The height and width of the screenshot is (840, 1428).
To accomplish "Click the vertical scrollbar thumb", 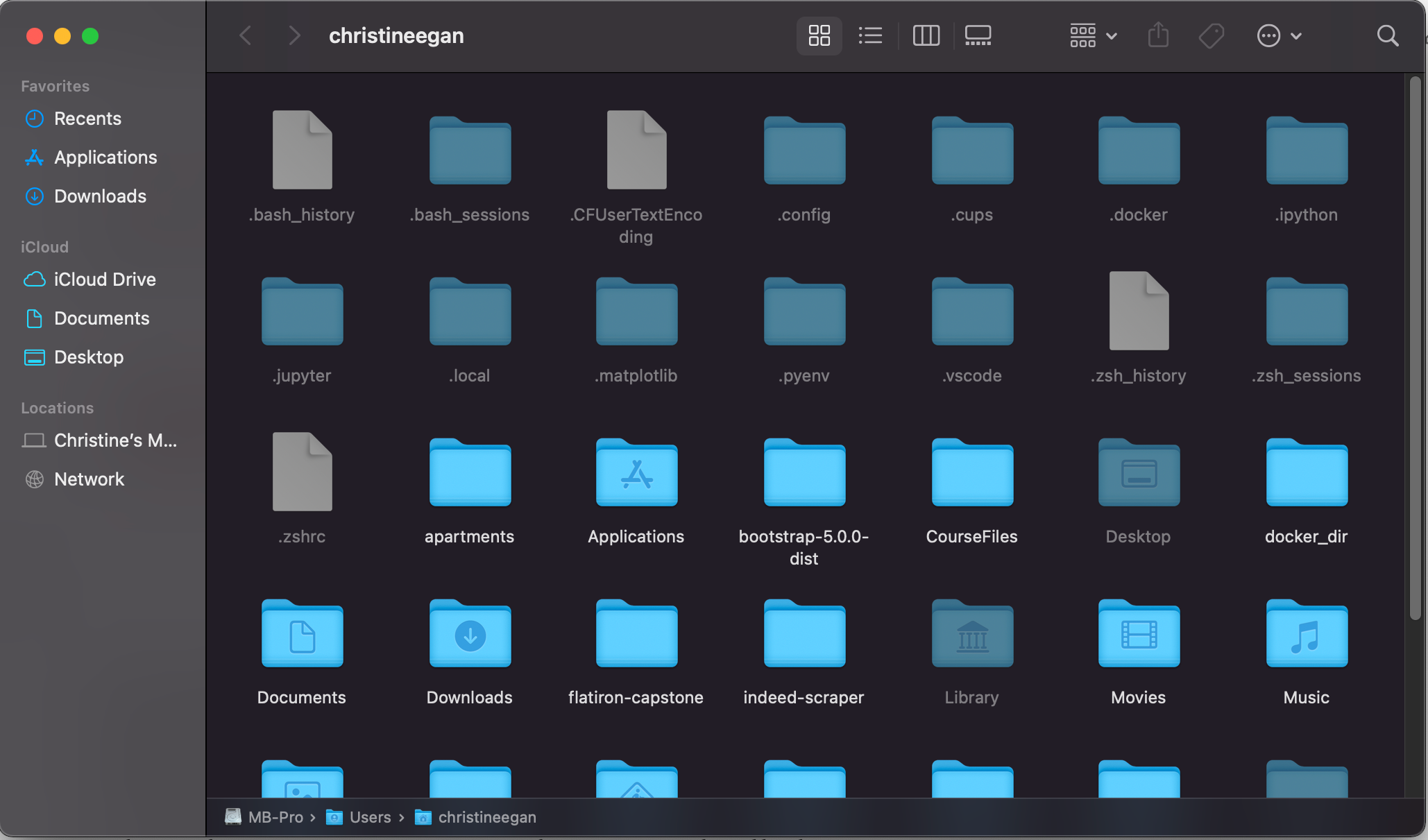I will pyautogui.click(x=1415, y=347).
